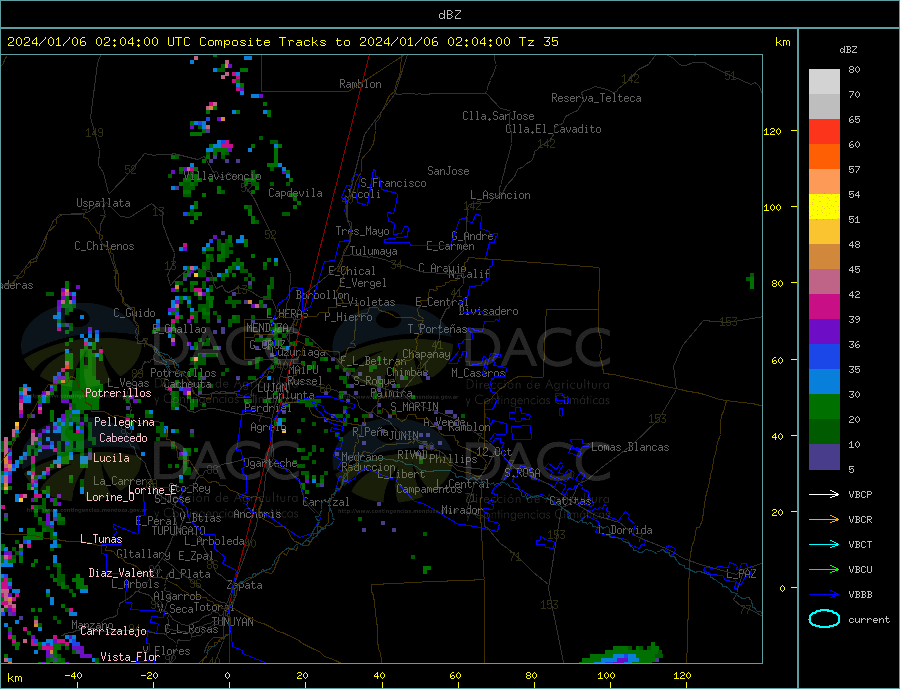
Task: Pick the dark blue swatch between 36 and 35
Action: click(x=824, y=357)
